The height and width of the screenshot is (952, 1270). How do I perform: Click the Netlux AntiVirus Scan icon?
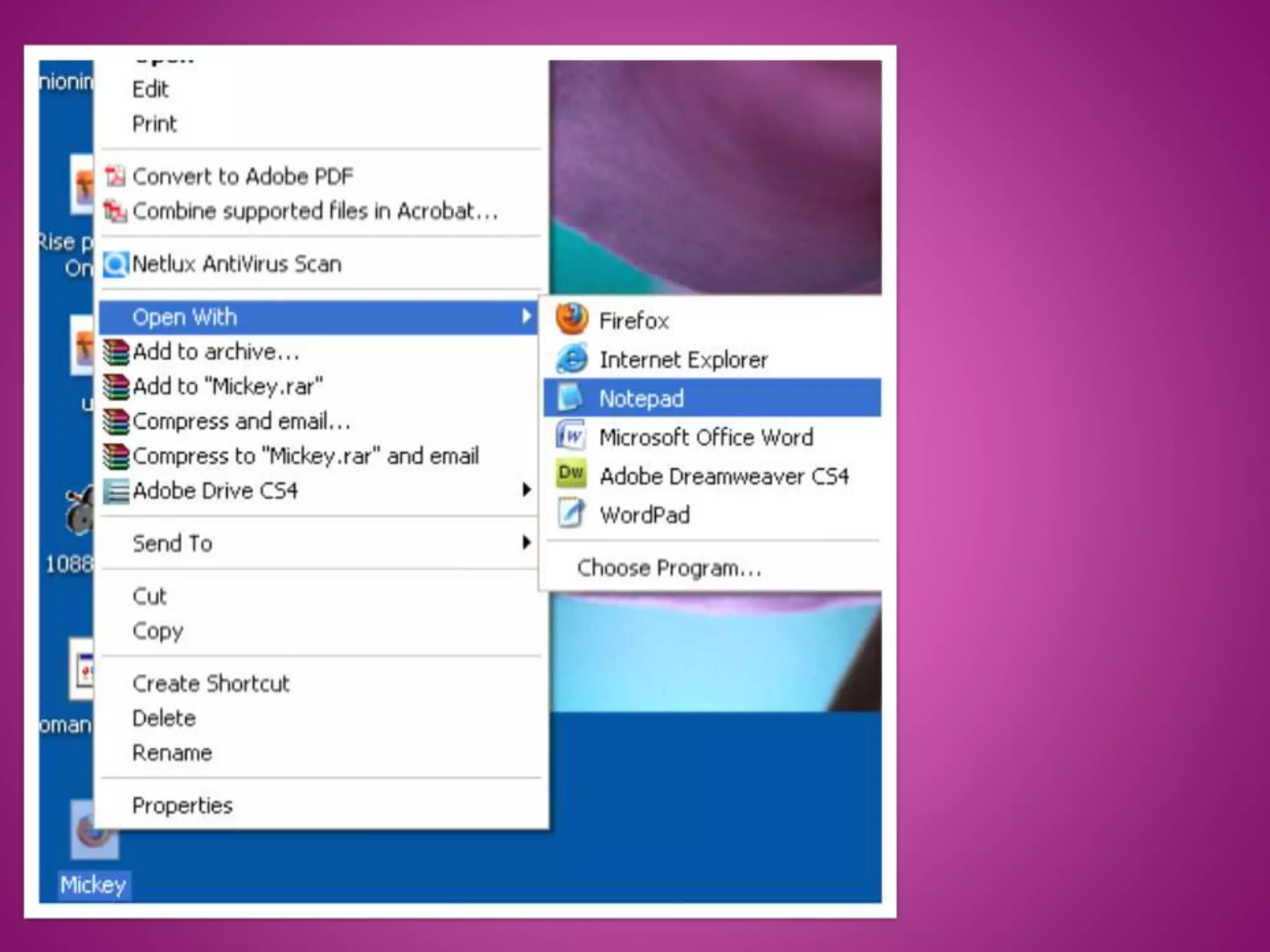point(115,265)
